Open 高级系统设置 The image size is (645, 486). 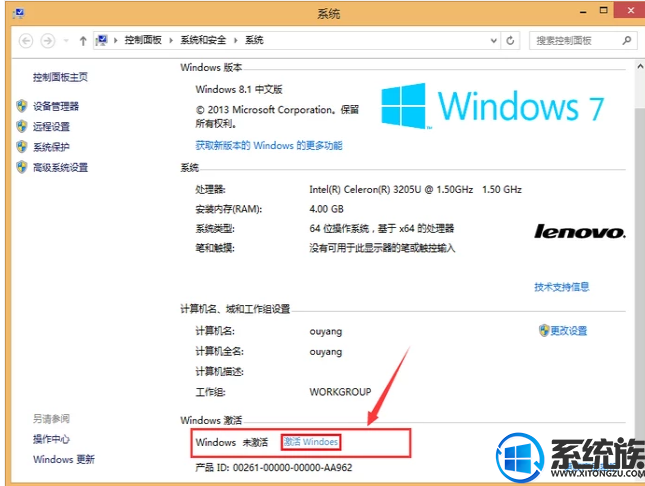60,167
